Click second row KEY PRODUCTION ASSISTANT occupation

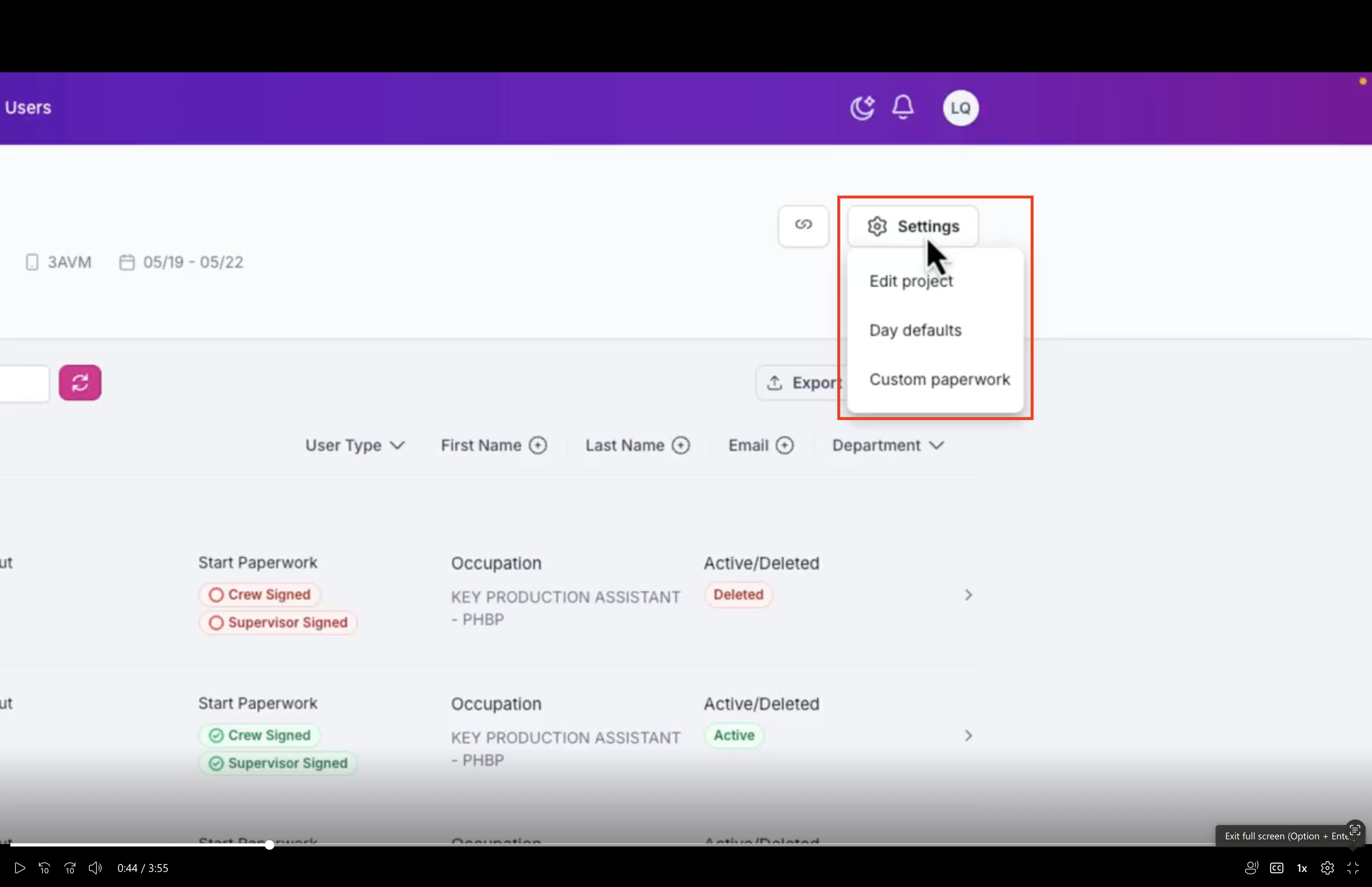(x=565, y=749)
